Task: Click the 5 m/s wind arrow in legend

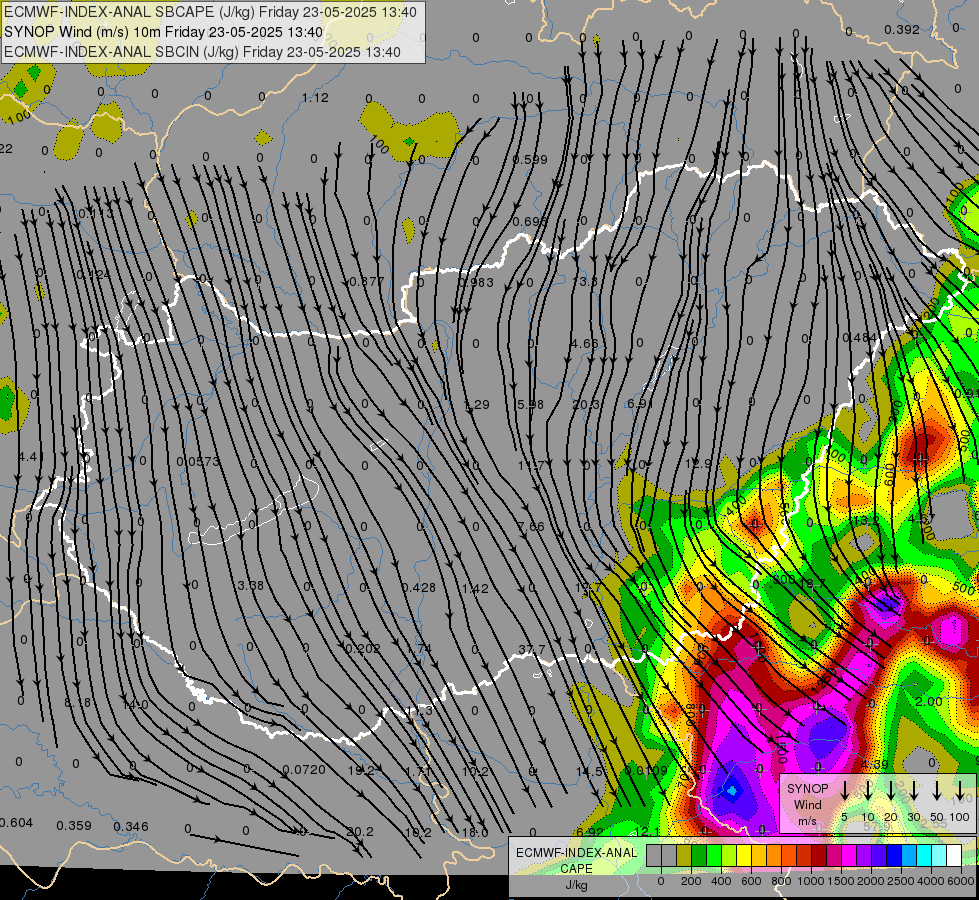Action: (844, 790)
